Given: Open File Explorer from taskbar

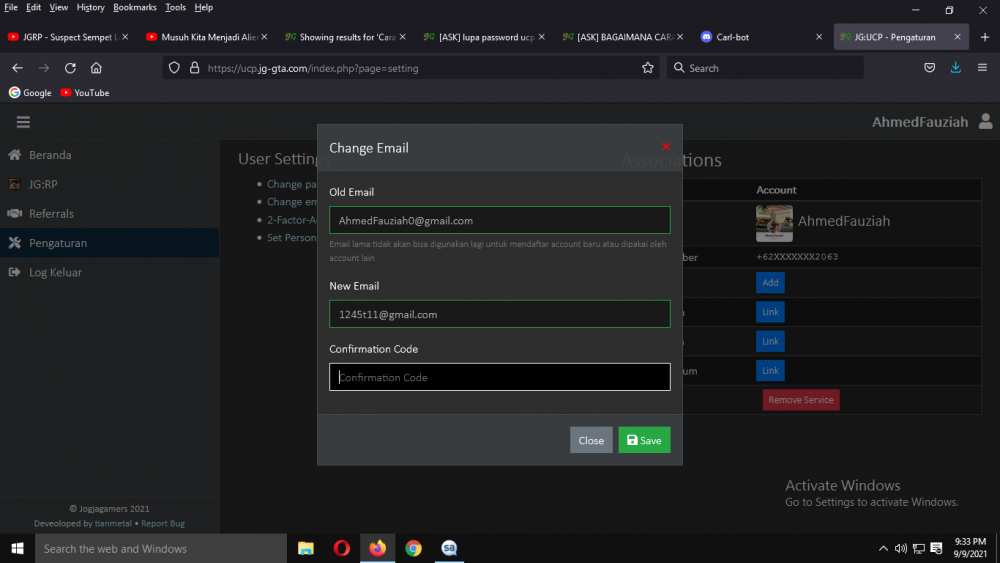Looking at the screenshot, I should (x=305, y=548).
